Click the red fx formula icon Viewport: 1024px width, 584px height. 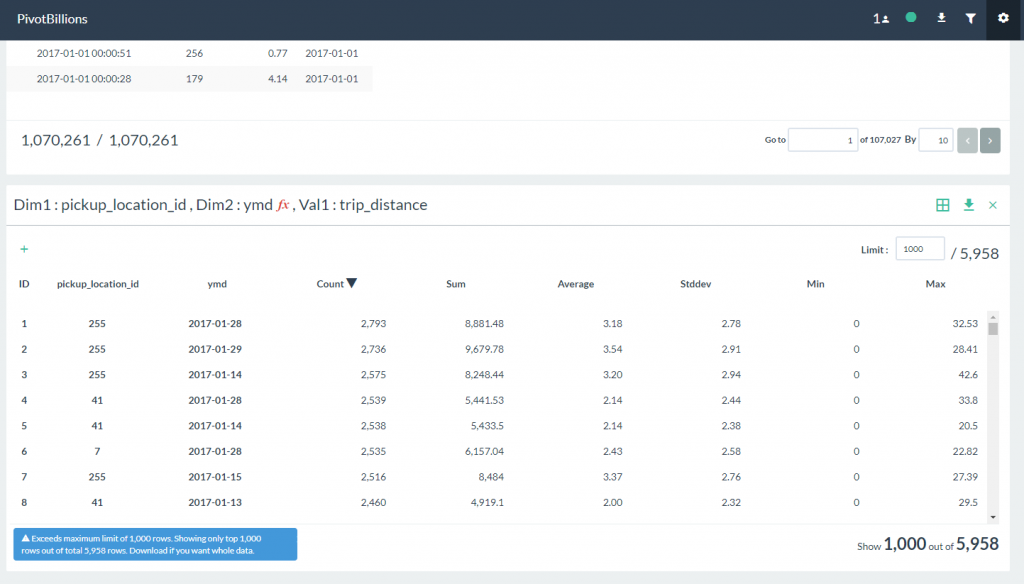(283, 205)
